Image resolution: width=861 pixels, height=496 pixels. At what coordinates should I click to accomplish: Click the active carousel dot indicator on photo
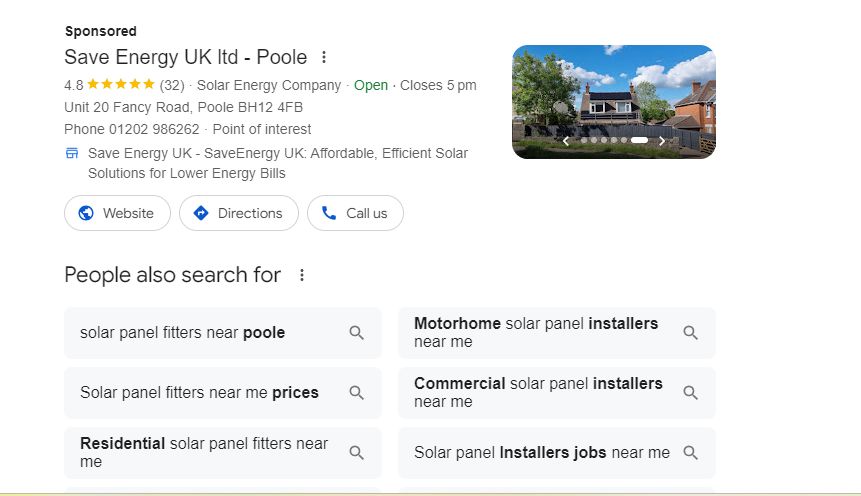click(639, 141)
